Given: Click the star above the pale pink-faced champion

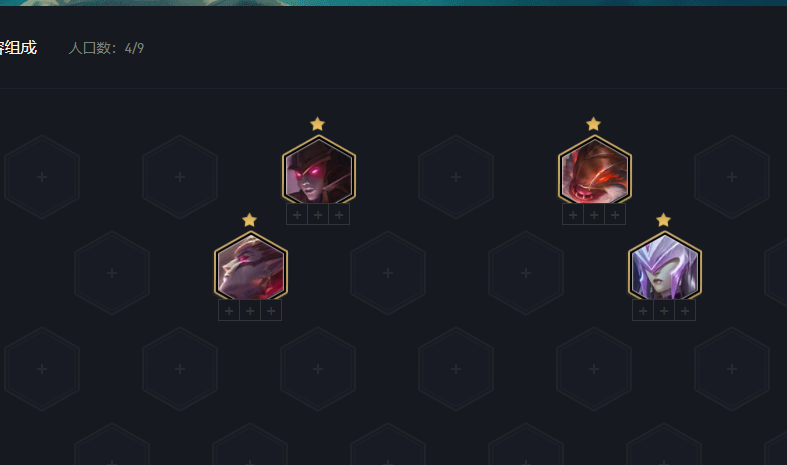Looking at the screenshot, I should (x=249, y=219).
